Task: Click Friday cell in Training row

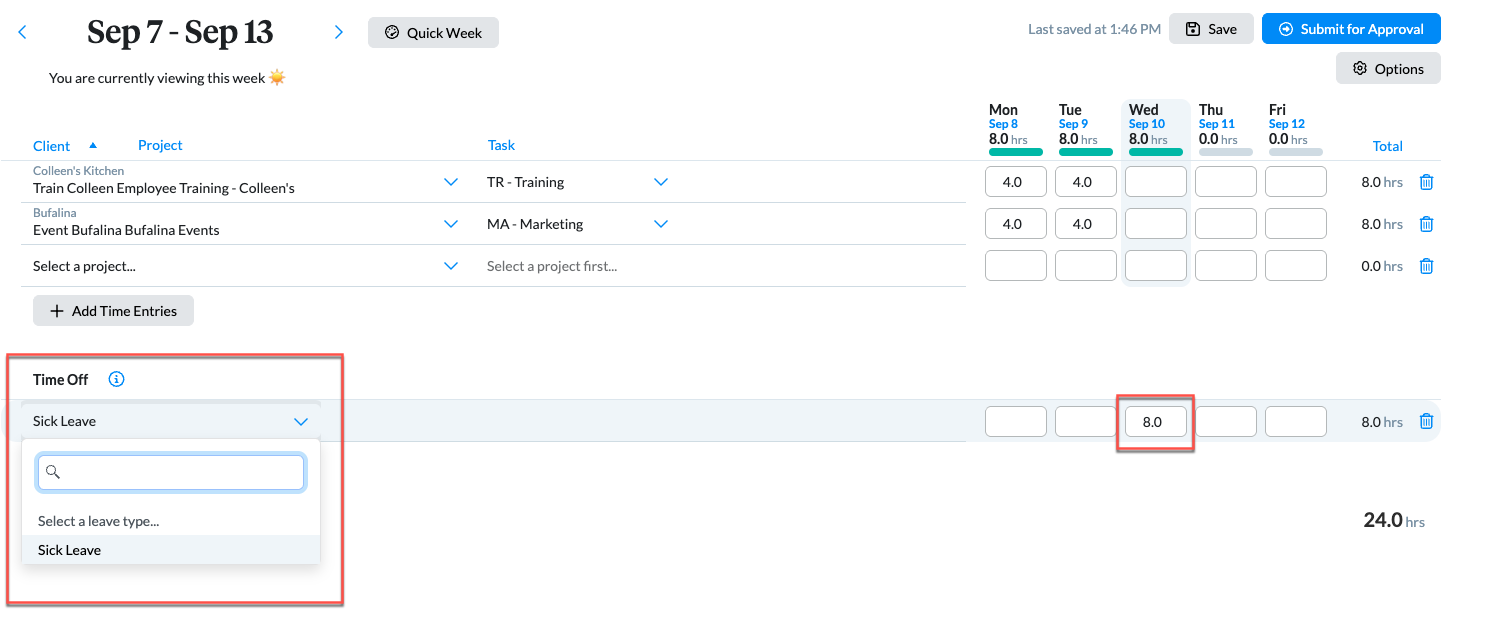Action: pos(1296,182)
